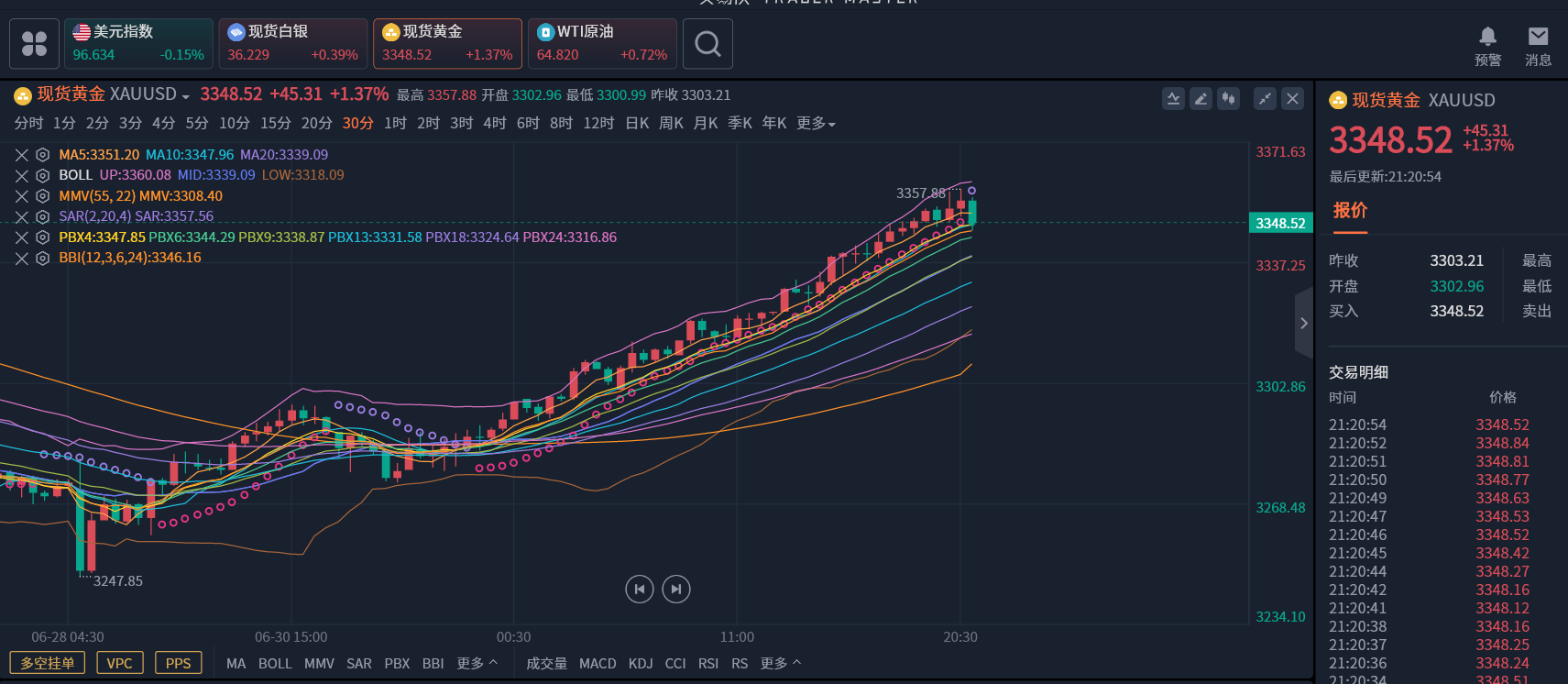1568x684 pixels.
Task: Open settings for PBX indicator
Action: click(42, 237)
